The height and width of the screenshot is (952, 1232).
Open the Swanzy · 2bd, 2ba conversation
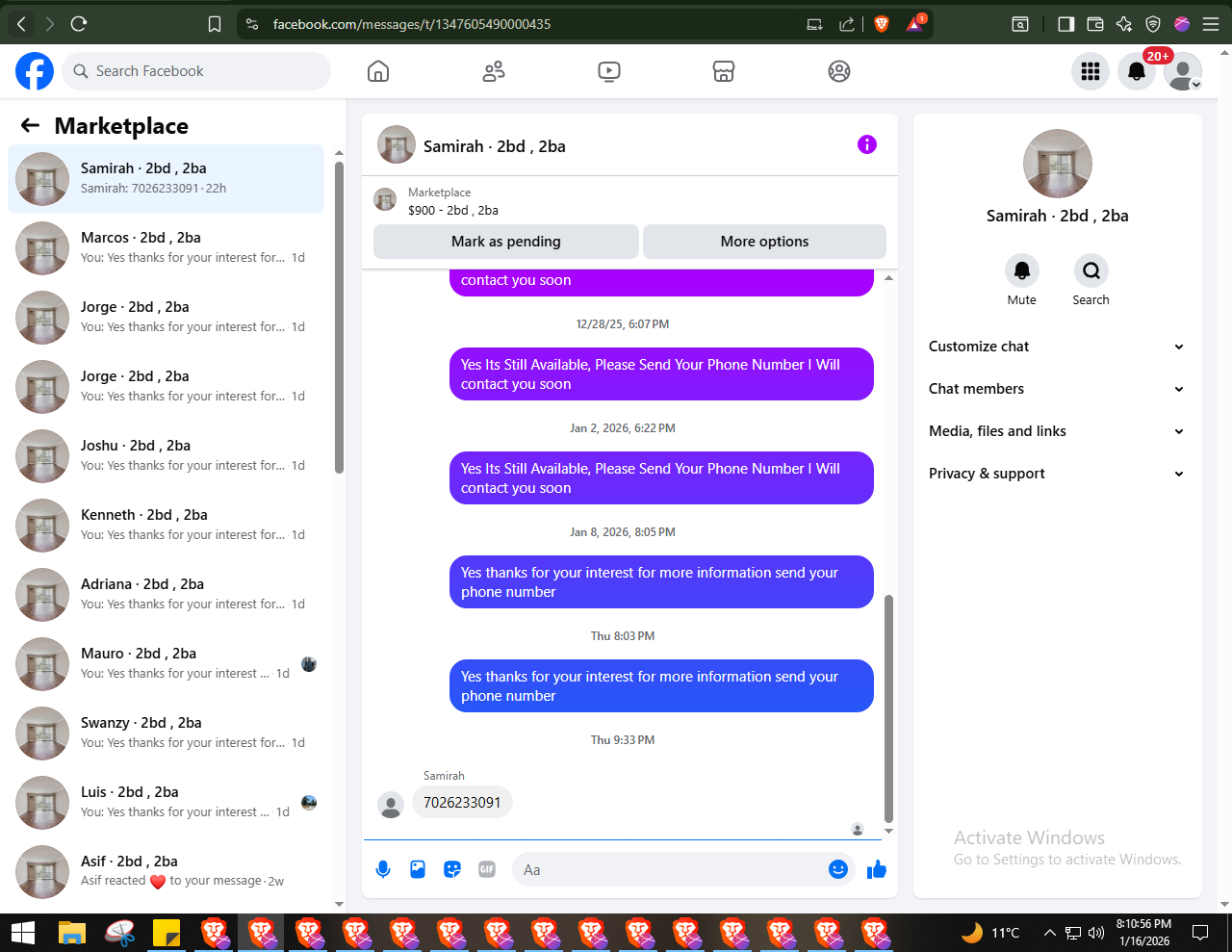coord(166,733)
